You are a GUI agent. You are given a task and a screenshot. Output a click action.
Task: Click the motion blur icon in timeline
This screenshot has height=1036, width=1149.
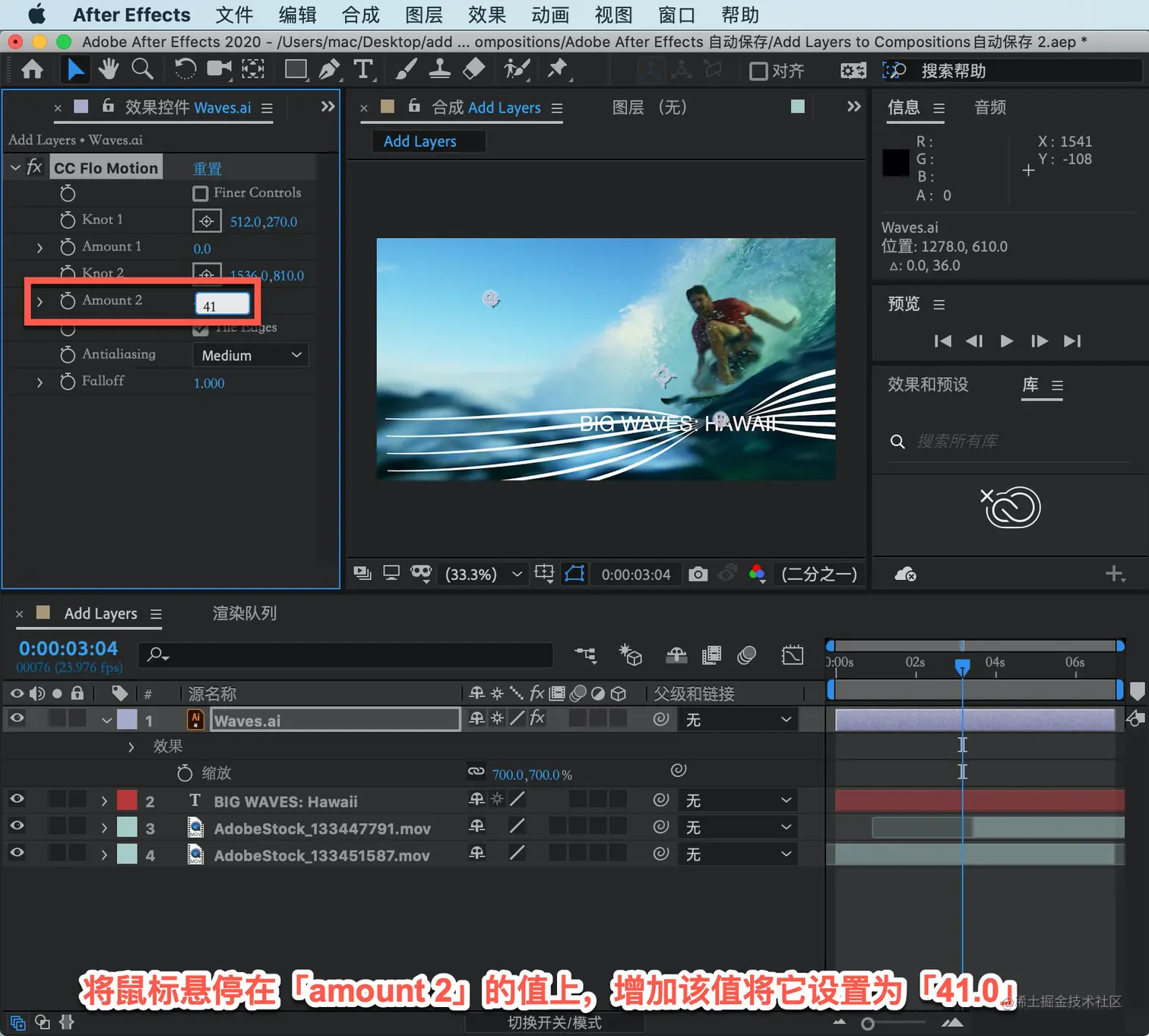click(746, 654)
